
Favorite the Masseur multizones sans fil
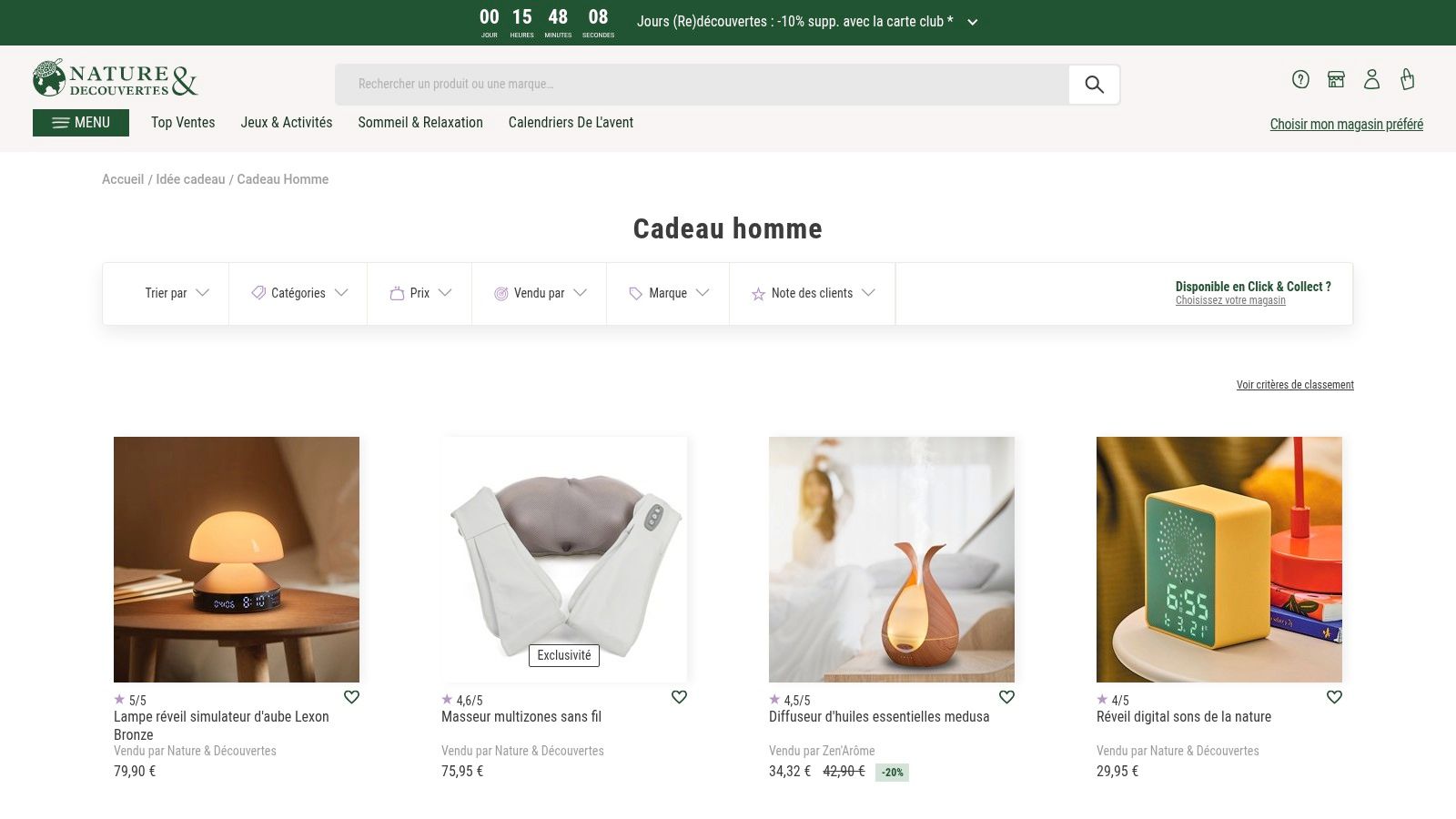[679, 697]
